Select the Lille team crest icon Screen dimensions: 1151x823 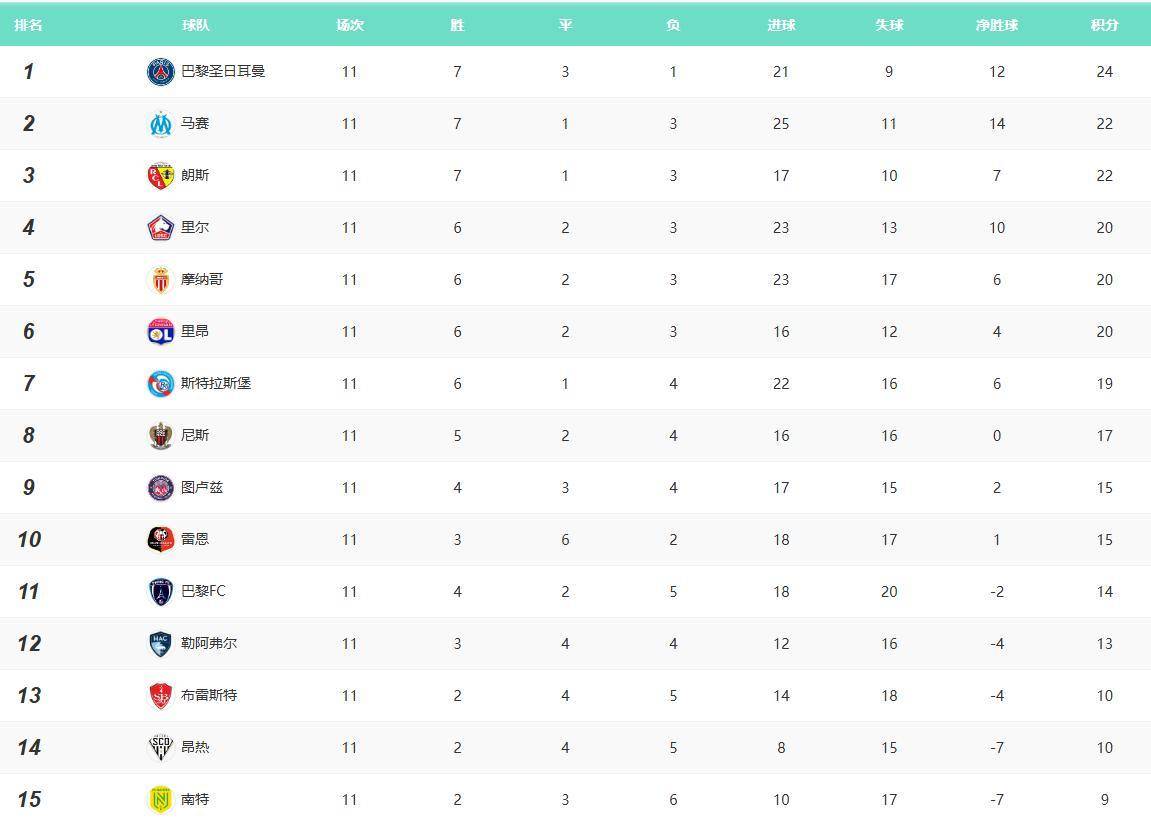coord(160,228)
